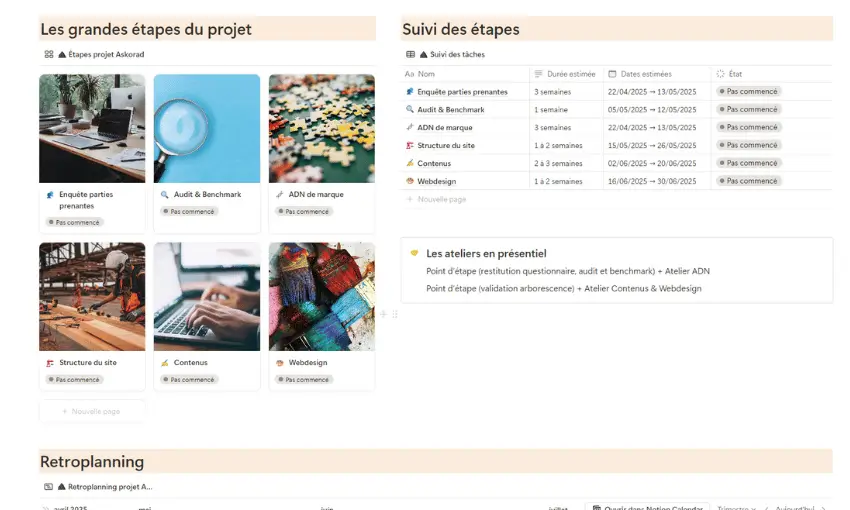Open the status dropdown for the Contenus row
Viewport: 850px width, 510px height.
click(749, 163)
